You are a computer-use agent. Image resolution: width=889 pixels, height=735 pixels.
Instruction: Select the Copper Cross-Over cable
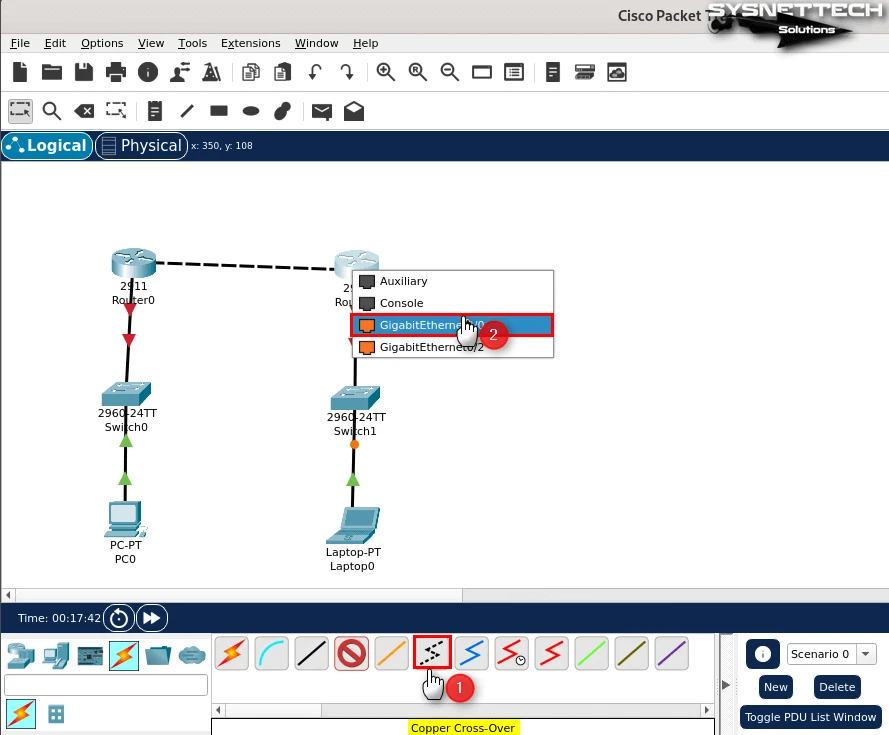[x=432, y=654]
